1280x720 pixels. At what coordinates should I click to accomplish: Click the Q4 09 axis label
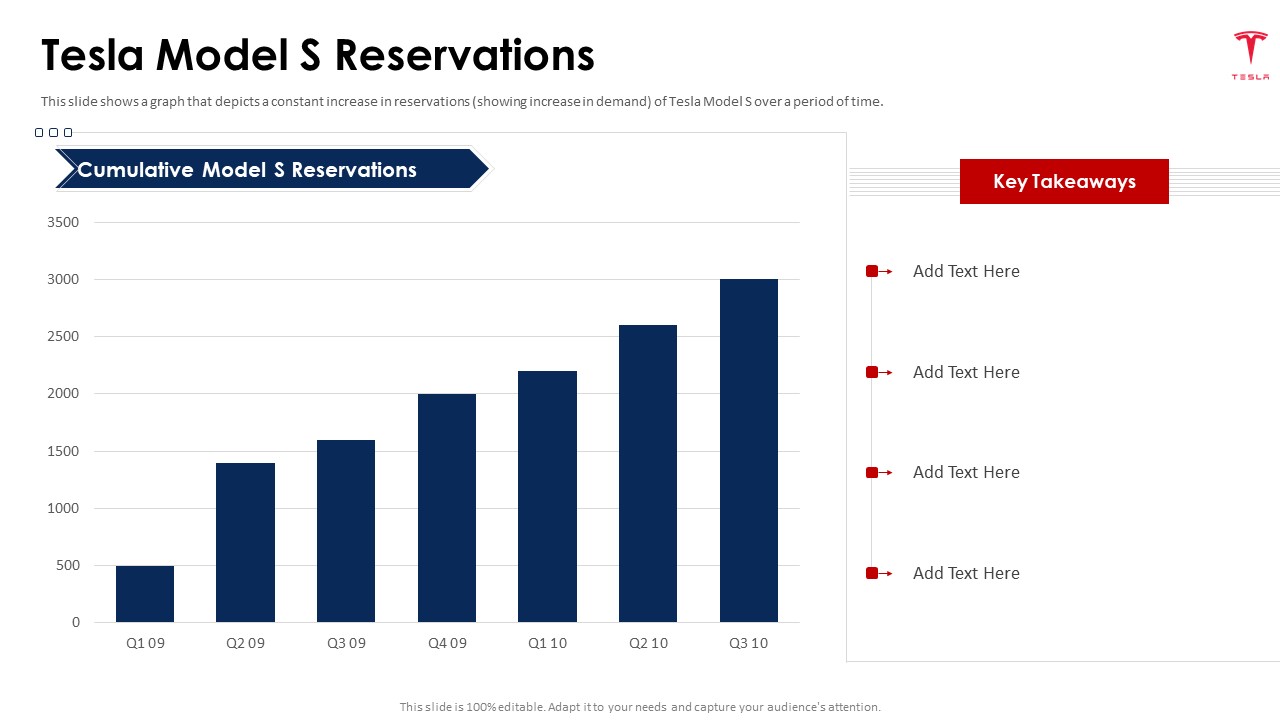click(x=447, y=643)
